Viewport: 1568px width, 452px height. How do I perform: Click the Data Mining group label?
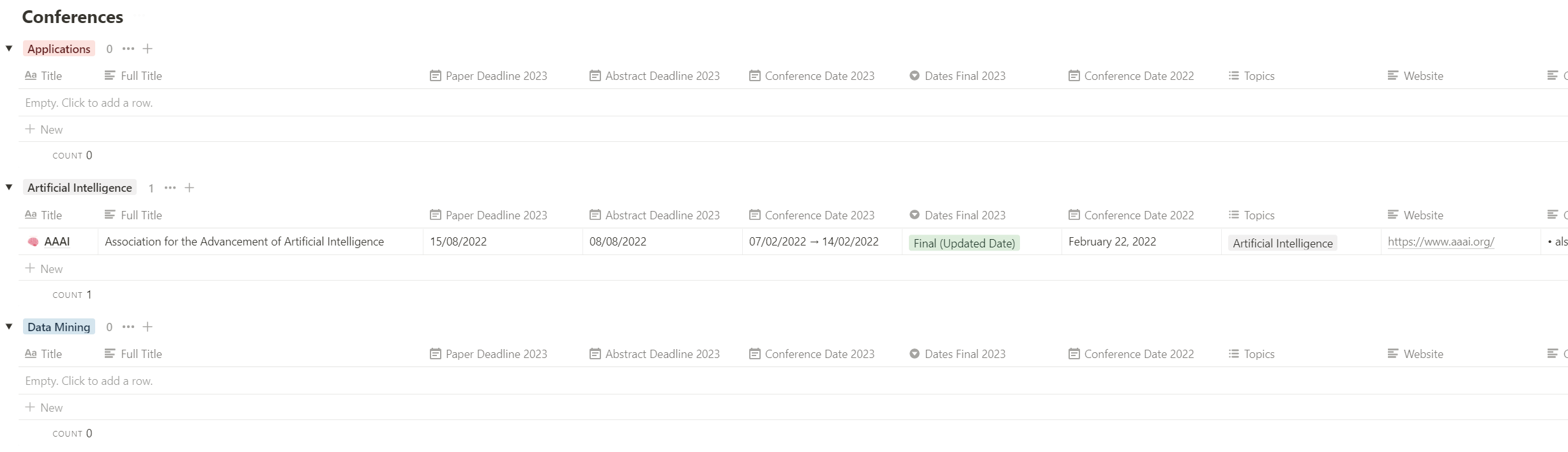click(x=59, y=327)
